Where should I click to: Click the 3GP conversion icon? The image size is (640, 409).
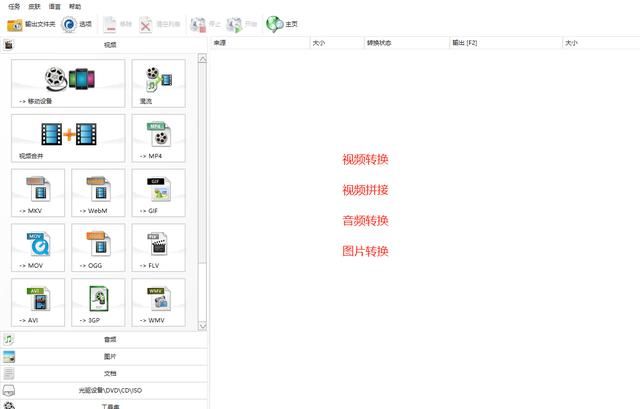pos(98,301)
